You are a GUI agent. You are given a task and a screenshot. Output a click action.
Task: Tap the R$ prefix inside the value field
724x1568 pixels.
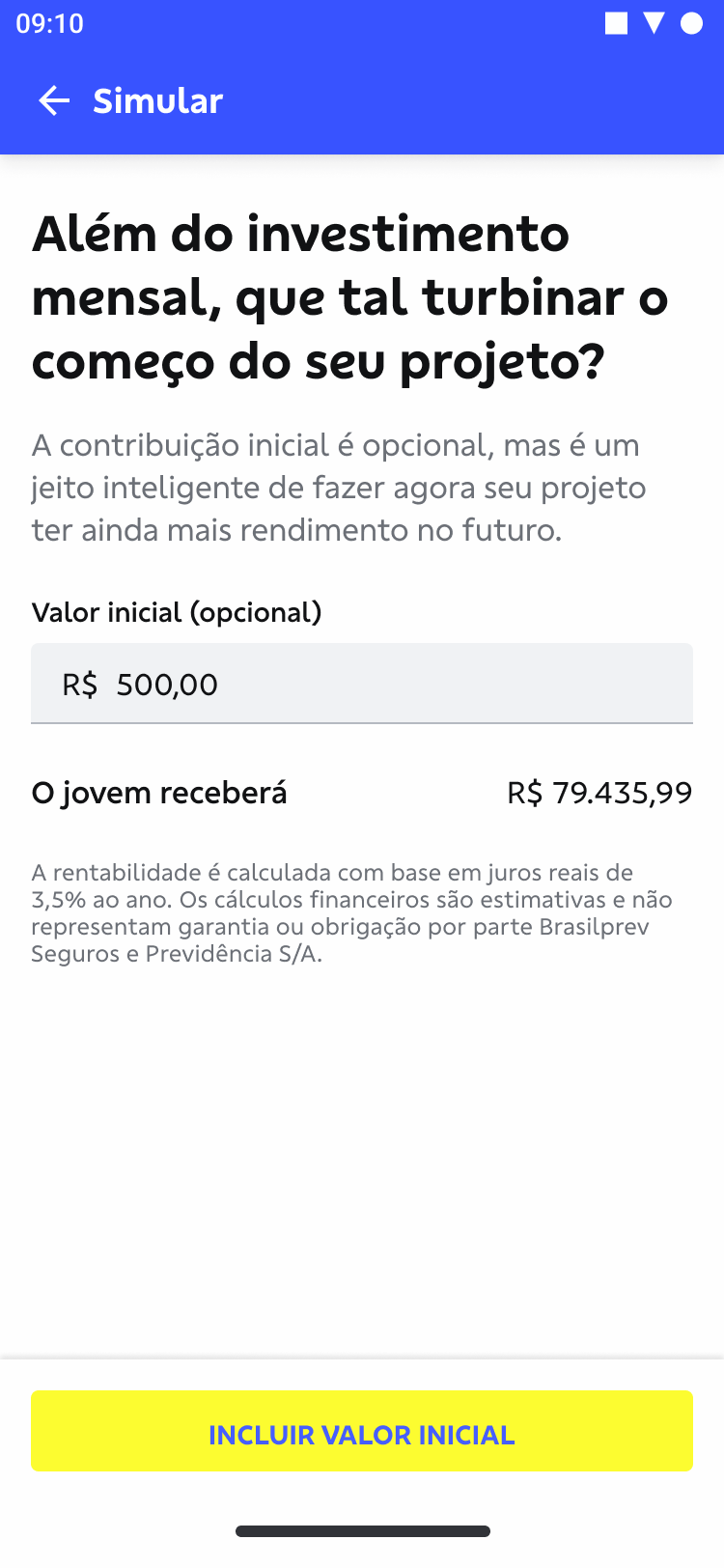click(79, 685)
